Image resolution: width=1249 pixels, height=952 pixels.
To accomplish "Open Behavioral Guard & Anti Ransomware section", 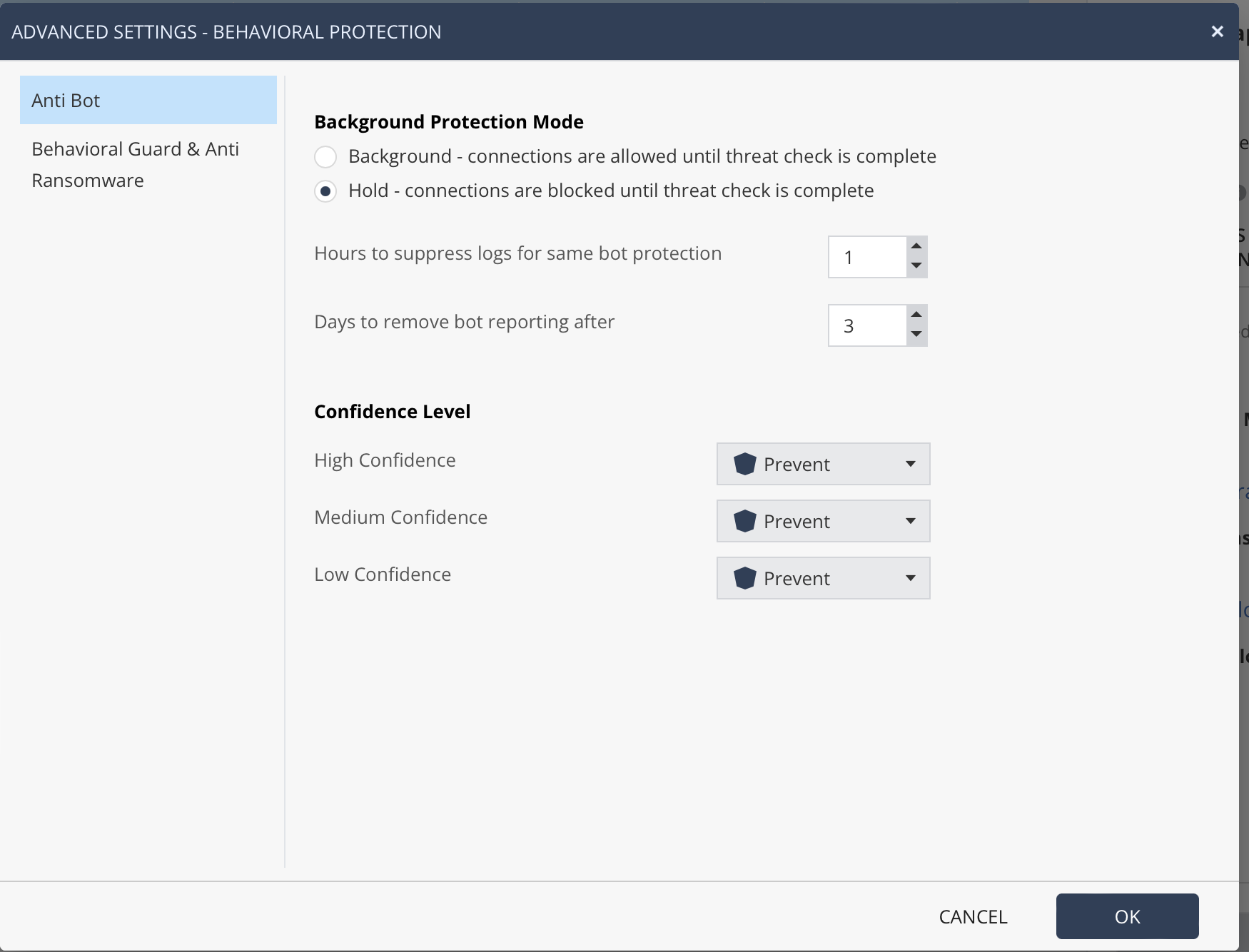I will (x=135, y=164).
